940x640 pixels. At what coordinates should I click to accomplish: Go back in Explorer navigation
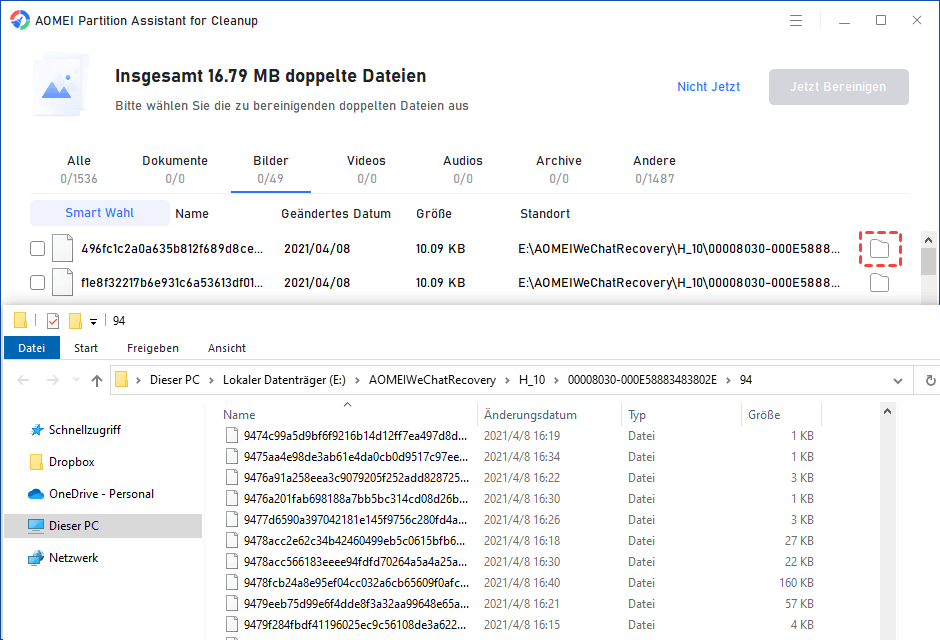coord(23,380)
